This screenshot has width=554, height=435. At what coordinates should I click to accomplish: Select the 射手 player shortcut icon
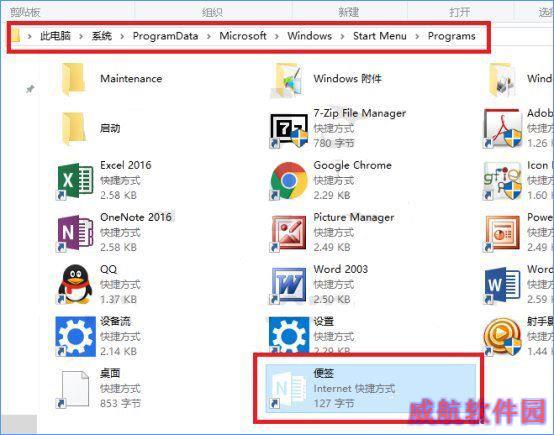(502, 336)
